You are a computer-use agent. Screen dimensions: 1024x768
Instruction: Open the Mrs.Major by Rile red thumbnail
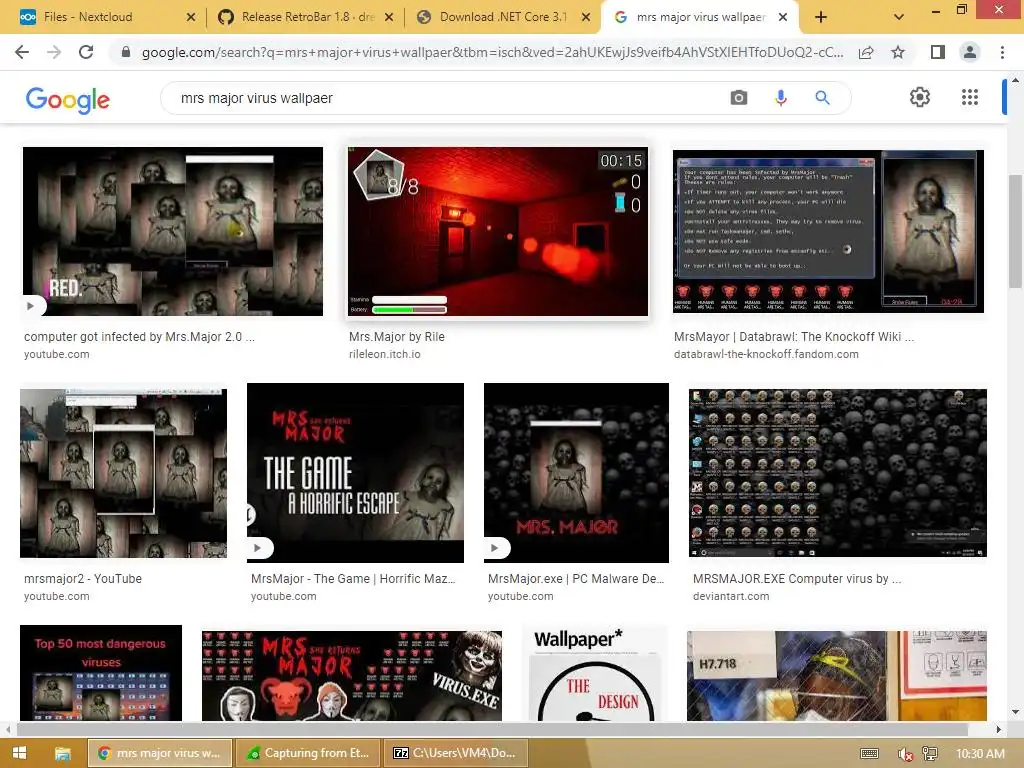(498, 231)
